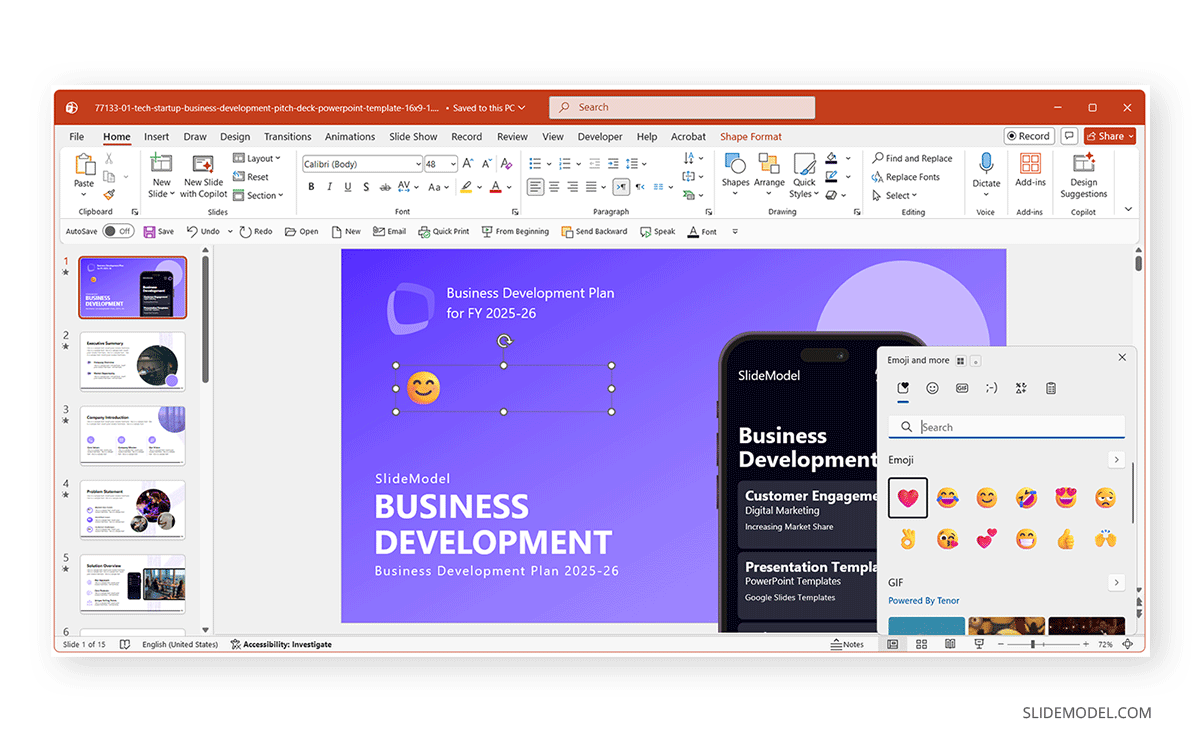Open the font name dropdown
Screen dimensions: 1200x743
point(418,164)
